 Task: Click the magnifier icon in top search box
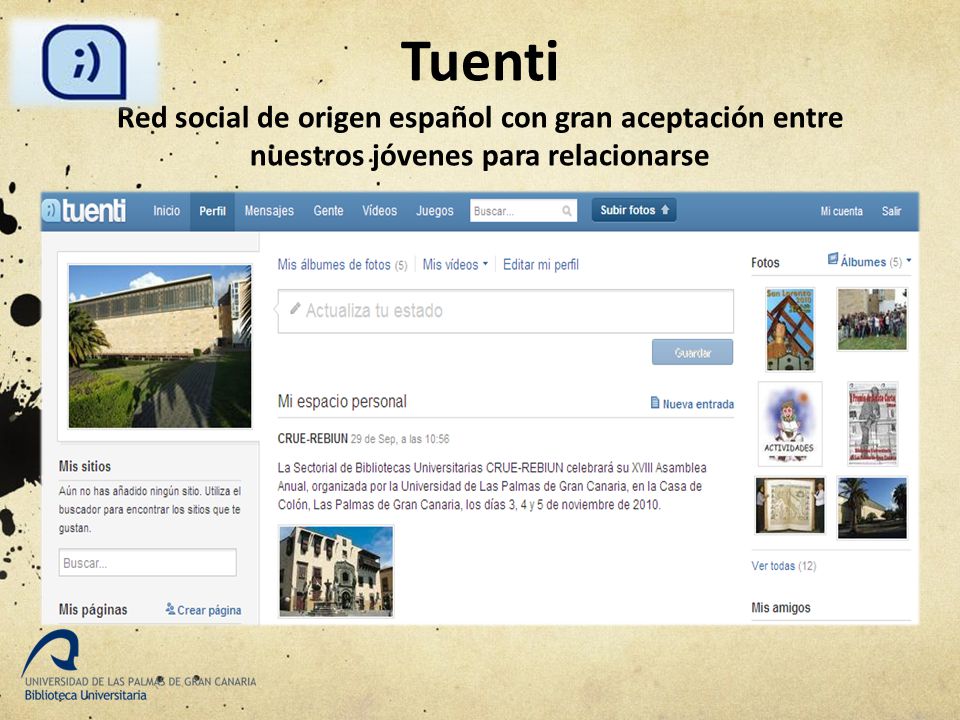pyautogui.click(x=567, y=211)
